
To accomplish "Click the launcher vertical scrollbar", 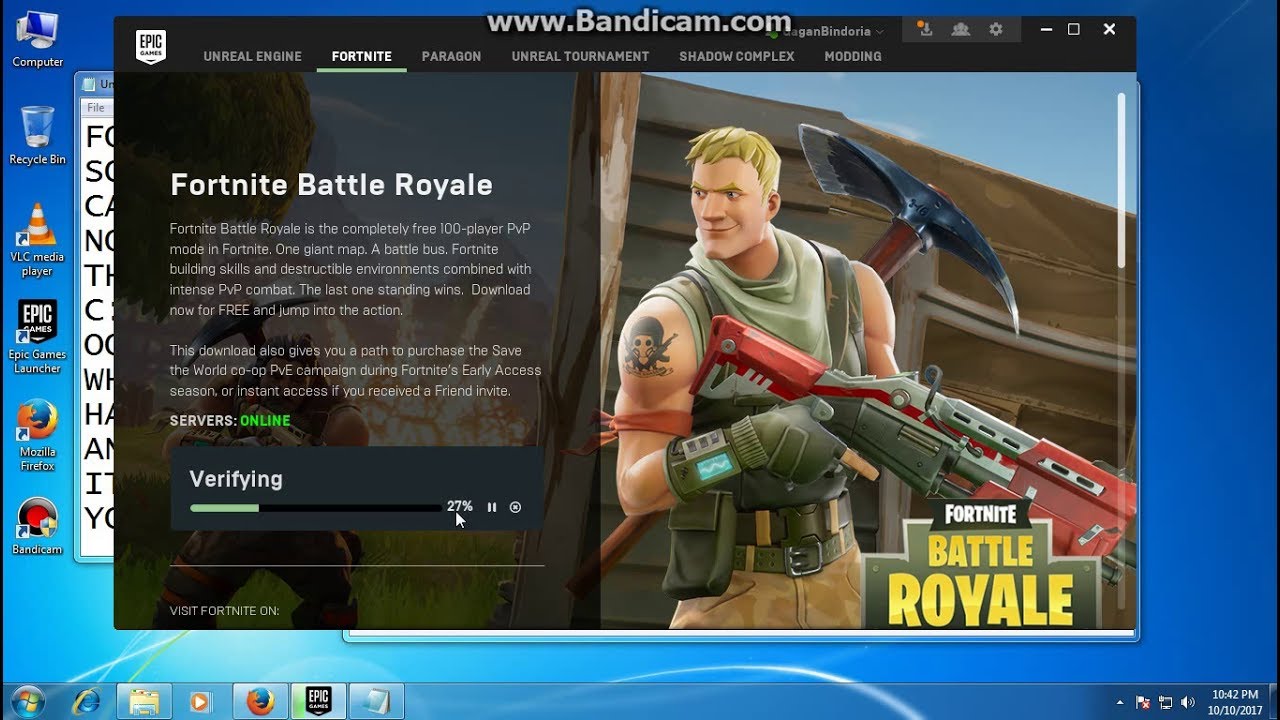I will tap(1122, 180).
